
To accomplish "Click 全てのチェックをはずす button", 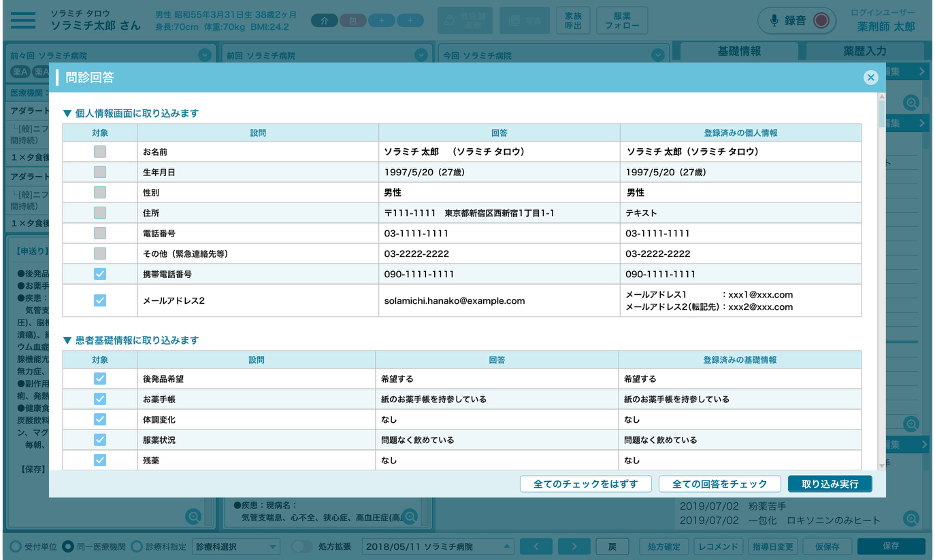I will tap(585, 484).
